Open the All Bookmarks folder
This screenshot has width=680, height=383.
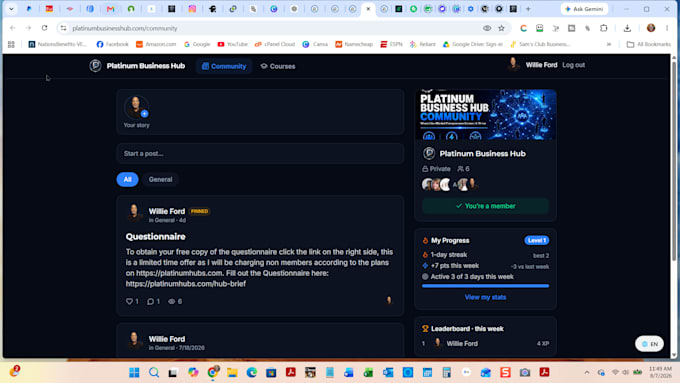649,44
